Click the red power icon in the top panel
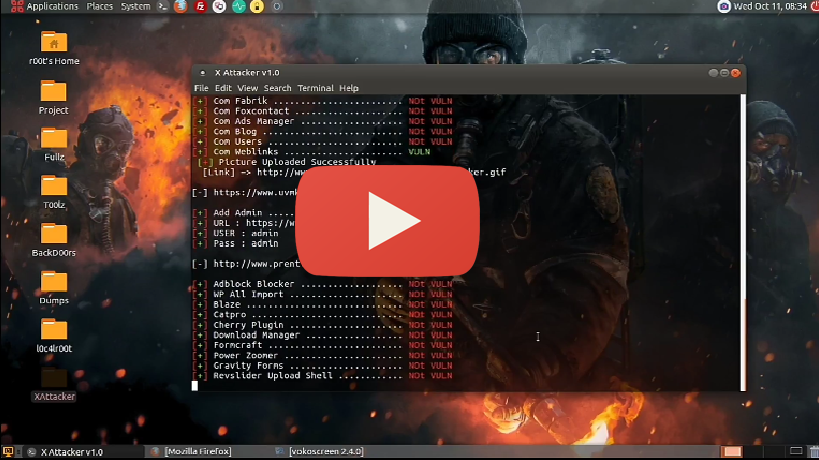This screenshot has width=819, height=460. pos(814,6)
